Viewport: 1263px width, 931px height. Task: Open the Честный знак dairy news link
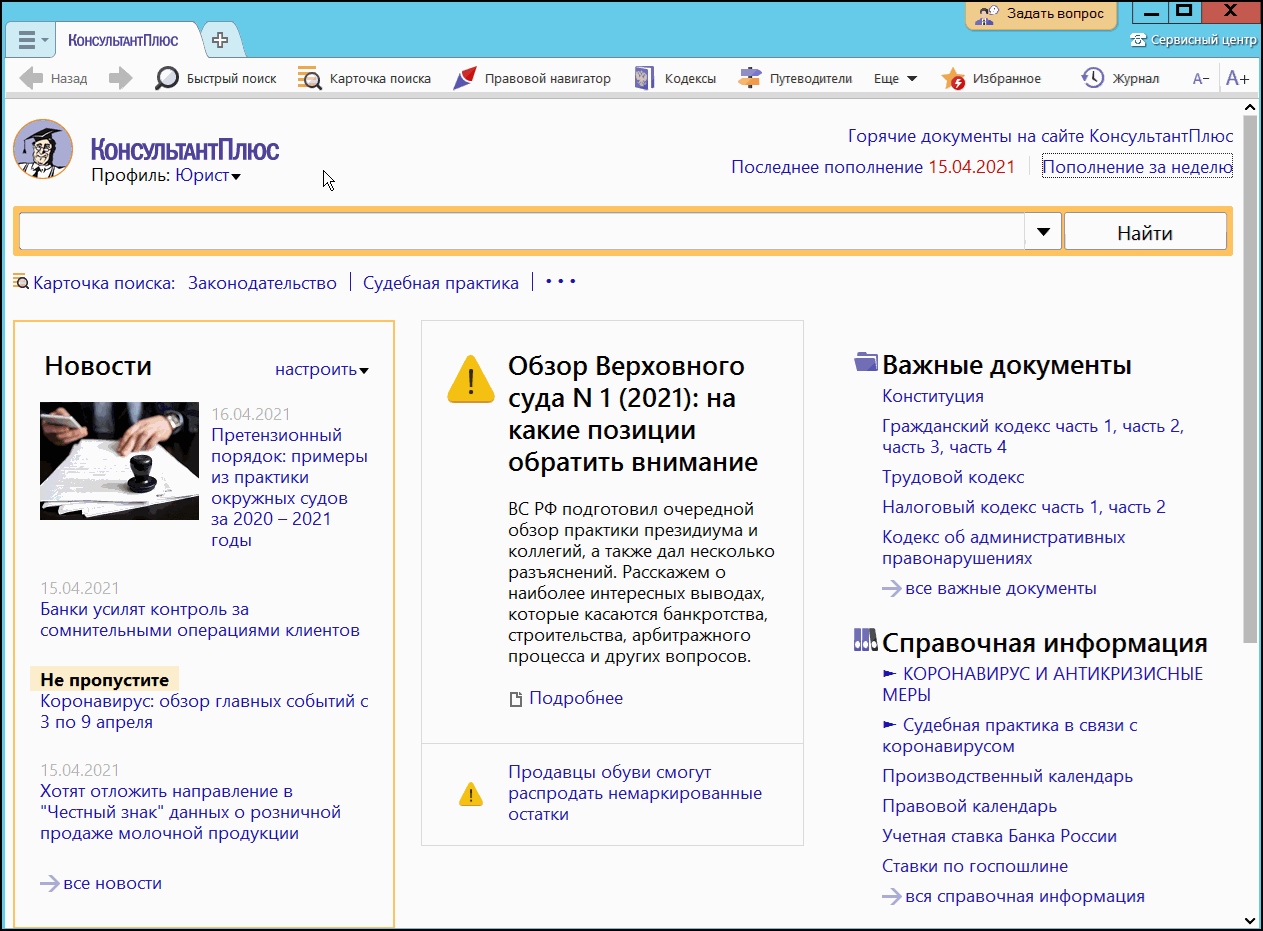pyautogui.click(x=191, y=812)
